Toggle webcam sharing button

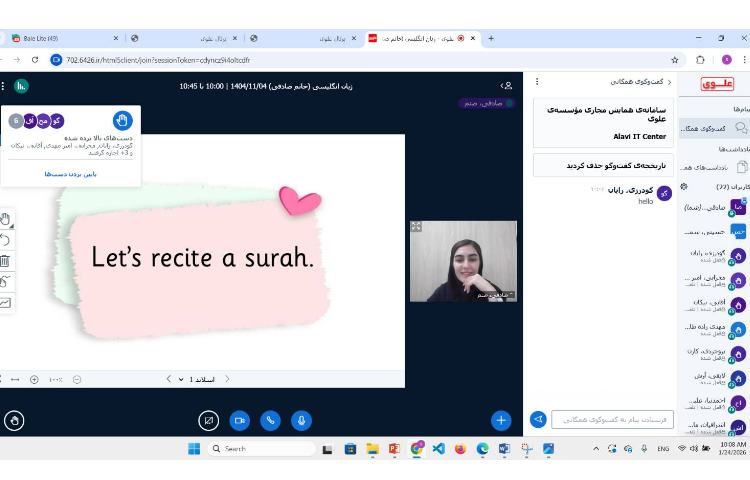(x=240, y=421)
